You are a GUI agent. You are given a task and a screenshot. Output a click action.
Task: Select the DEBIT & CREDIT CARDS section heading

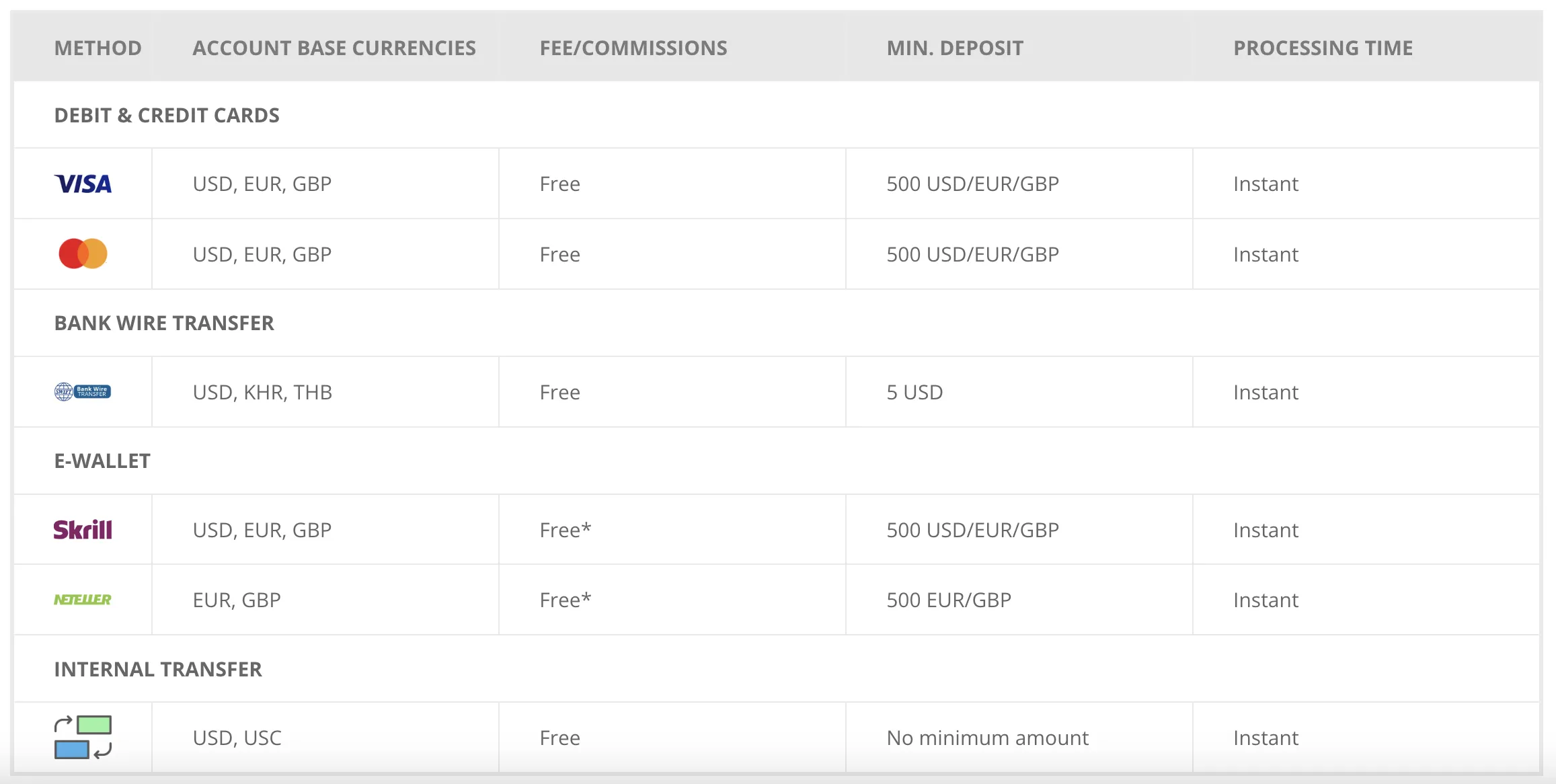click(167, 115)
